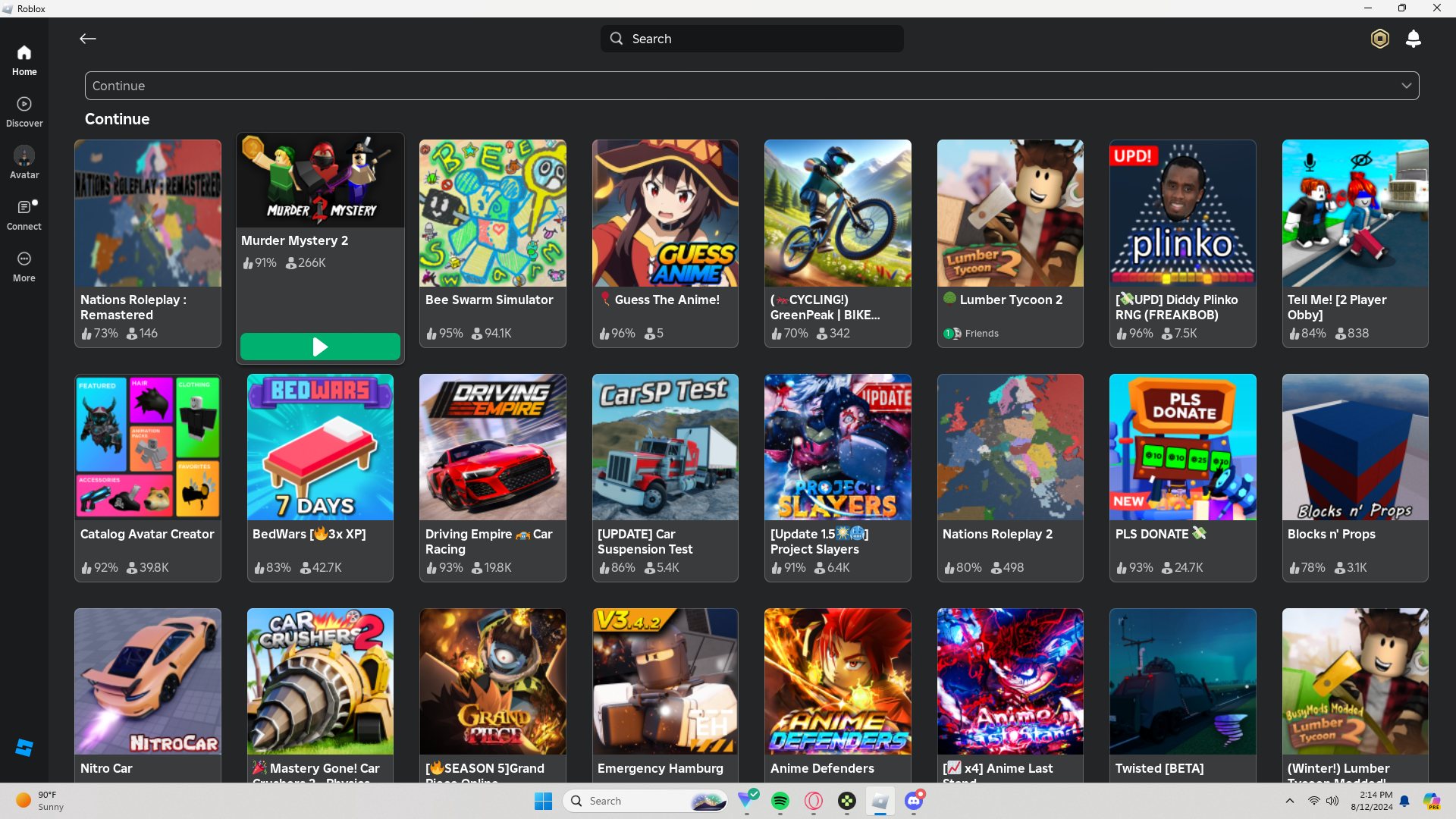This screenshot has width=1456, height=819.
Task: Open the Bee Swarm Simulator thumbnail
Action: [492, 213]
